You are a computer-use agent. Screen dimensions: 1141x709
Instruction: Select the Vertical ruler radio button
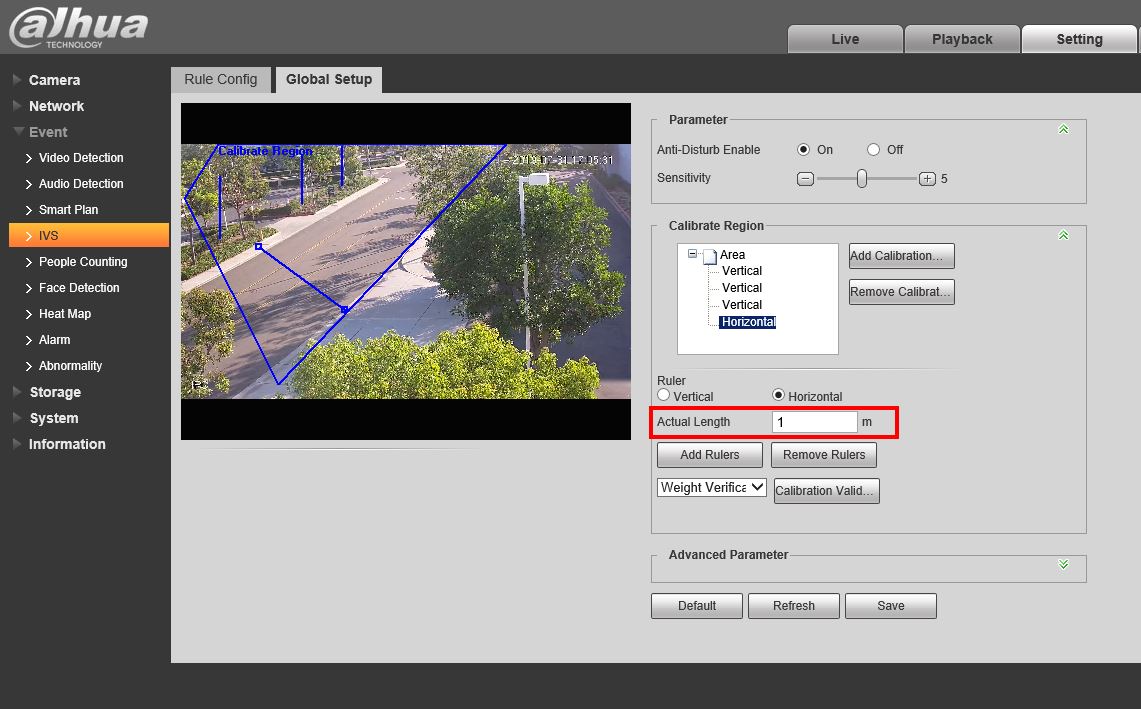coord(664,396)
